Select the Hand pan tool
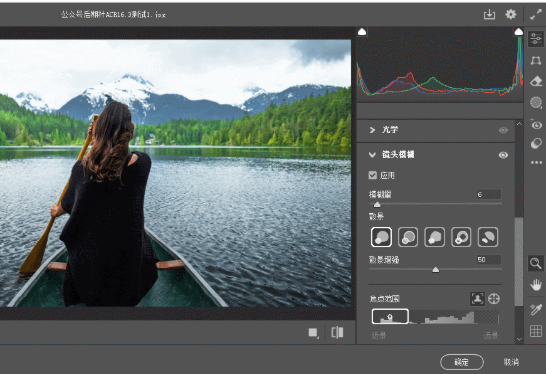 pos(536,285)
